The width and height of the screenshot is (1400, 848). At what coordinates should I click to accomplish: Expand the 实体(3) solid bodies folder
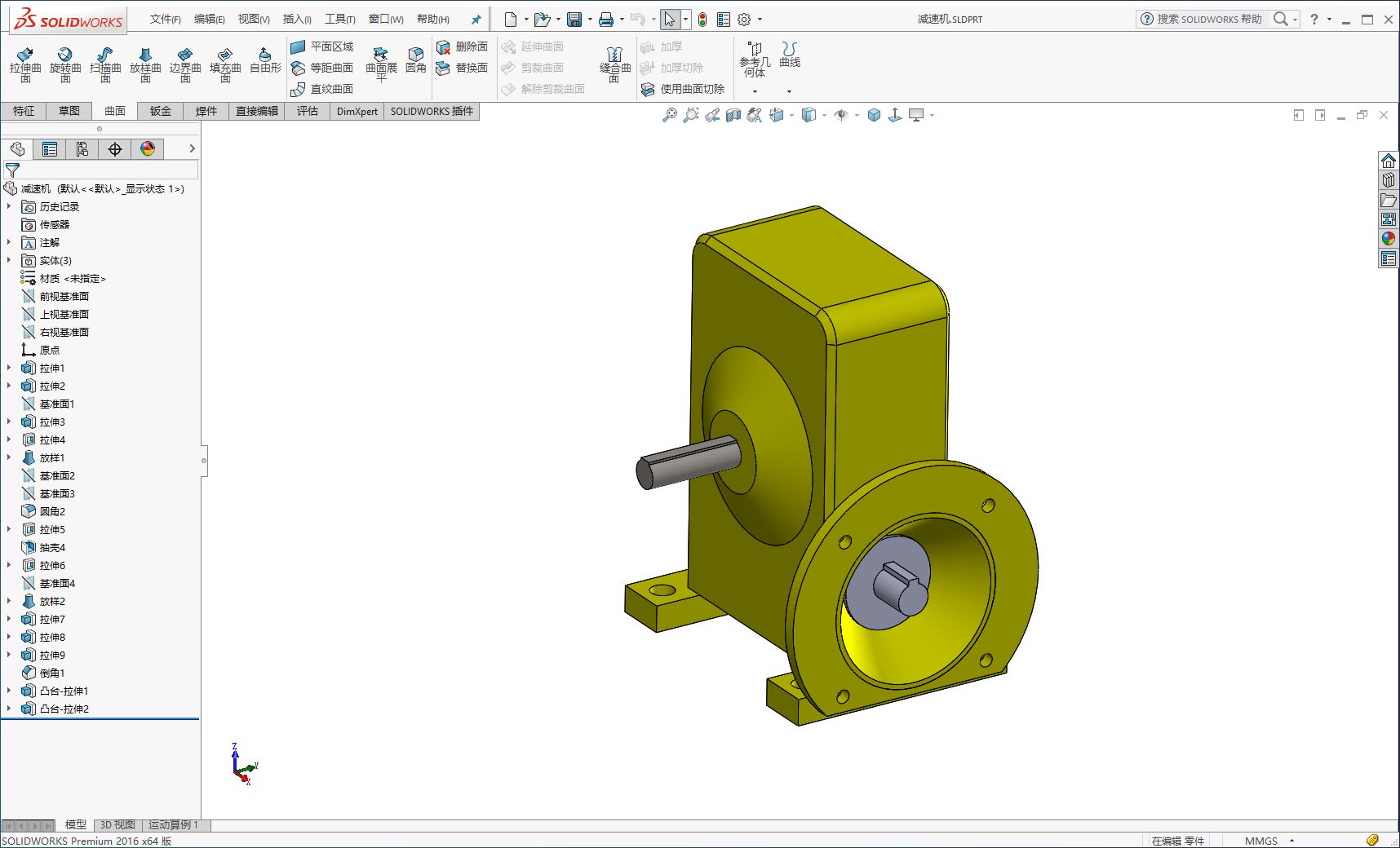9,260
